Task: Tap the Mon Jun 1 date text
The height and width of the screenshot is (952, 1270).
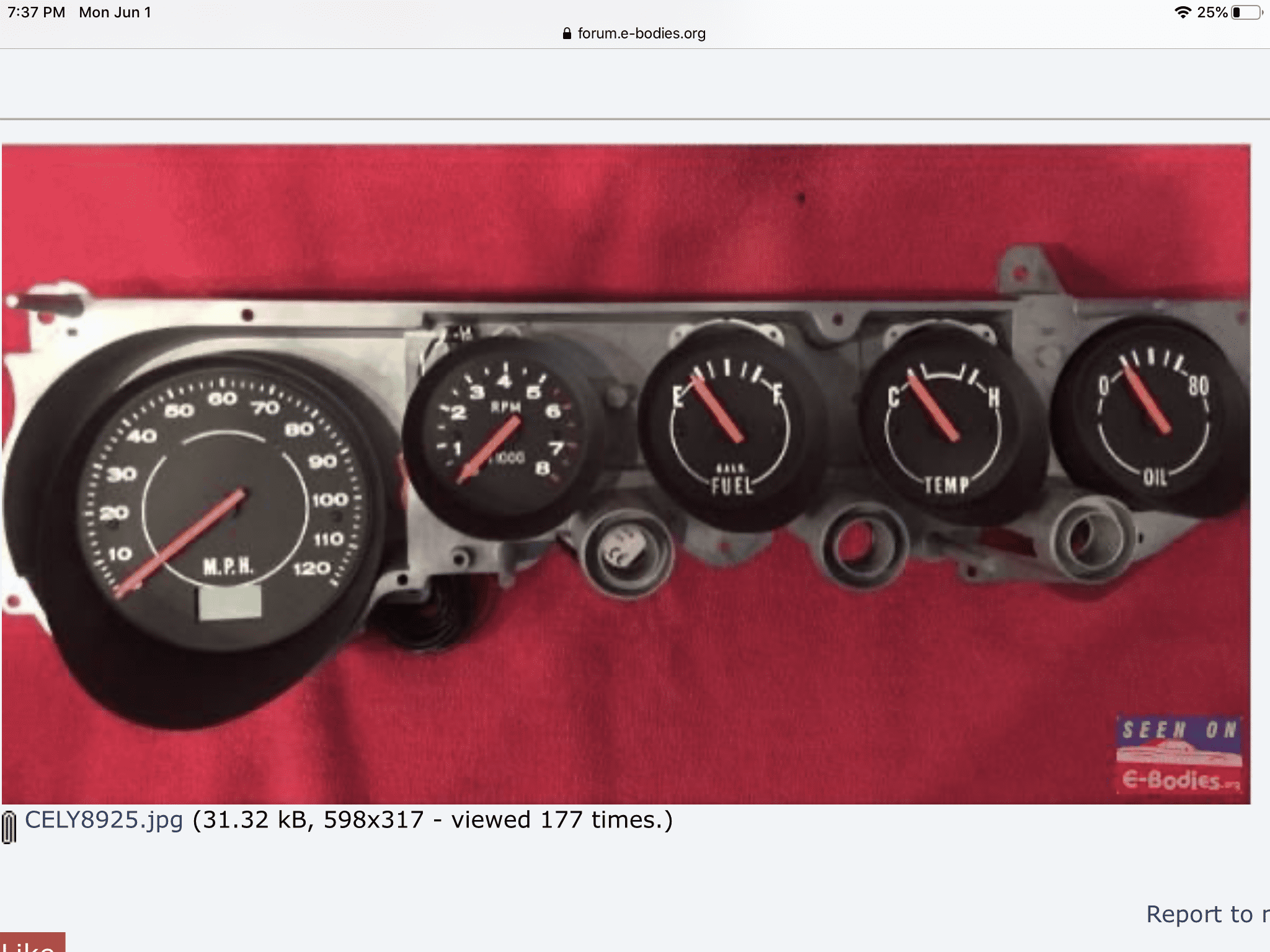Action: (x=115, y=12)
